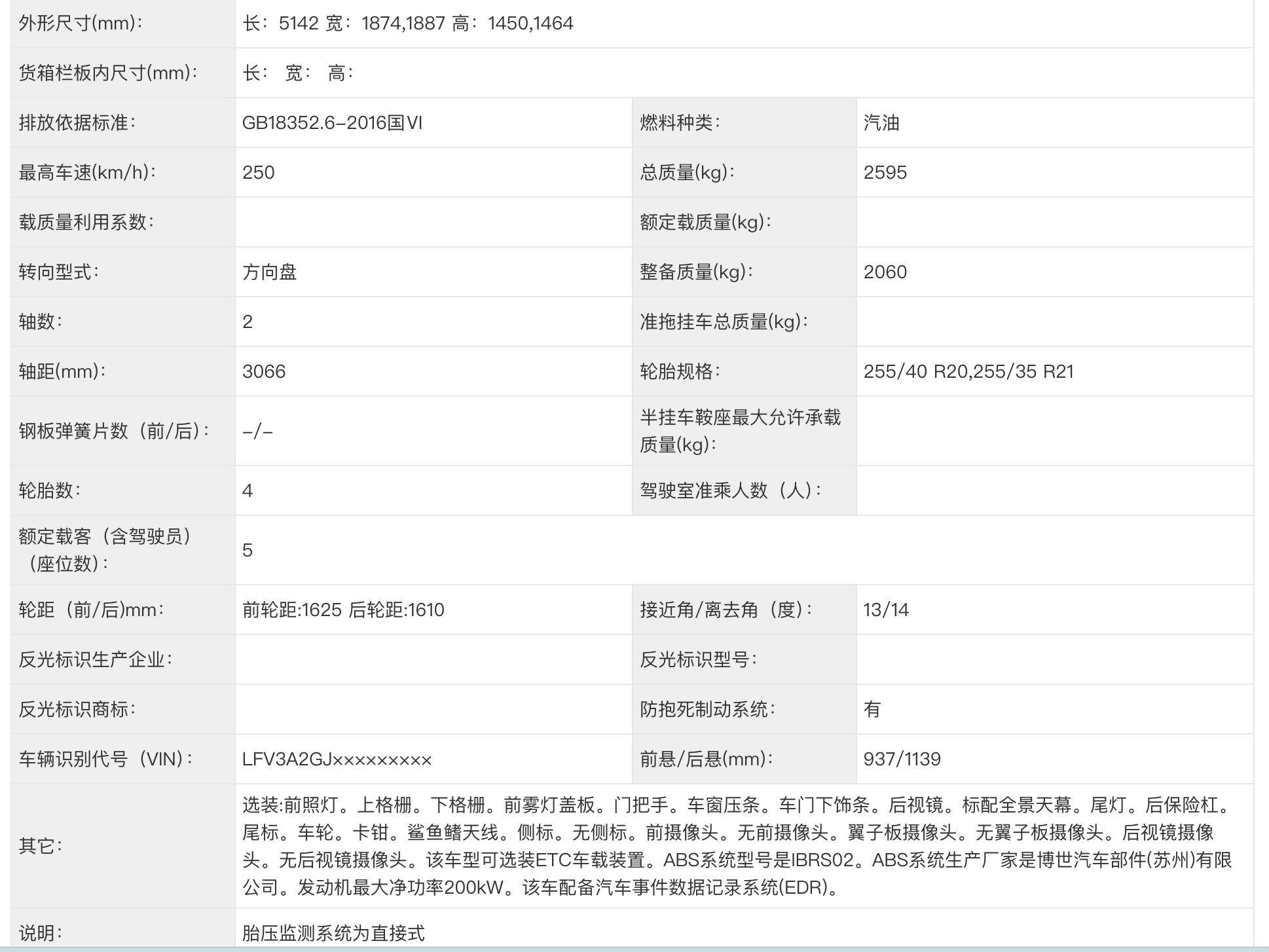The height and width of the screenshot is (952, 1269).
Task: Click the 轮胎数 value 4
Action: (x=248, y=491)
